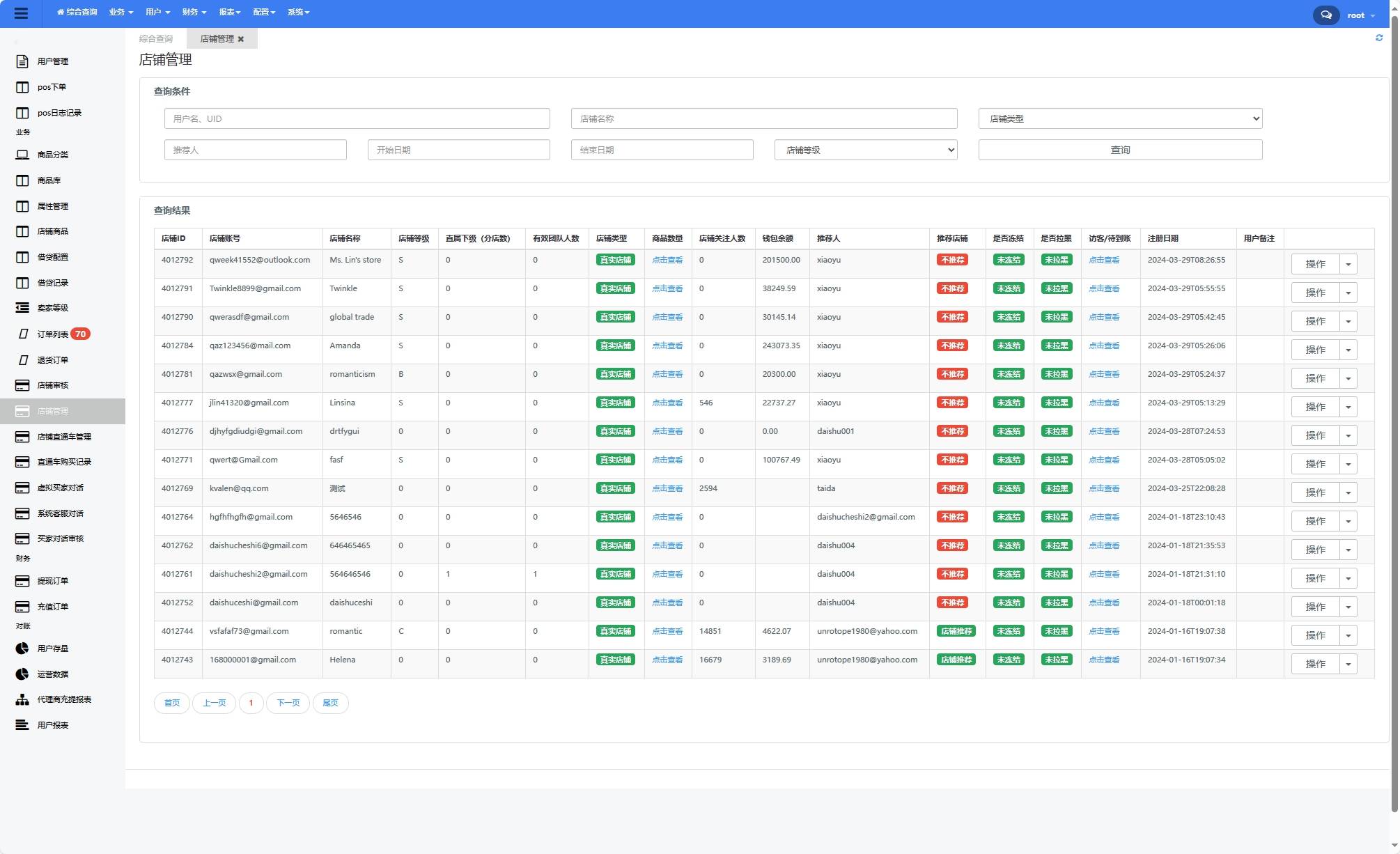Expand the 店铺类型 dropdown selector
This screenshot has width=1400, height=854.
coord(1119,118)
